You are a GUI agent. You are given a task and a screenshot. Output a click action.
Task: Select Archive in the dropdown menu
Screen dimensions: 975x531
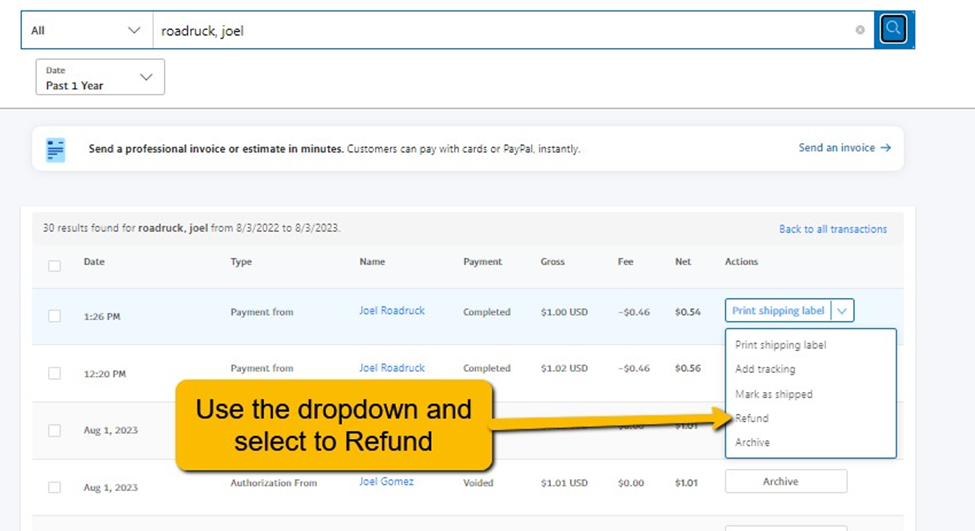(x=752, y=442)
